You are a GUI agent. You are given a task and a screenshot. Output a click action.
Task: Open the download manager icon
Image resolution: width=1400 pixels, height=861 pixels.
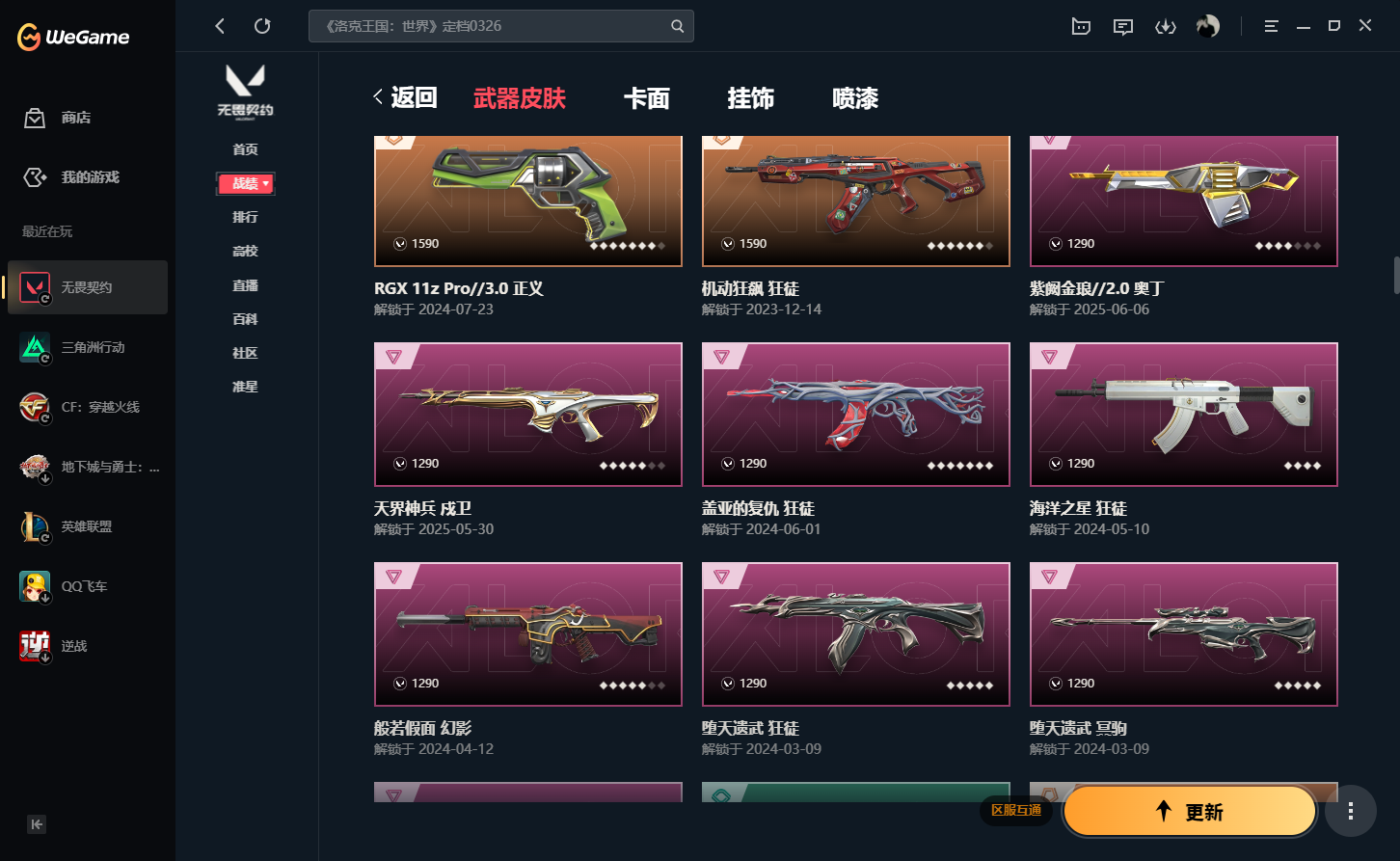[1166, 27]
